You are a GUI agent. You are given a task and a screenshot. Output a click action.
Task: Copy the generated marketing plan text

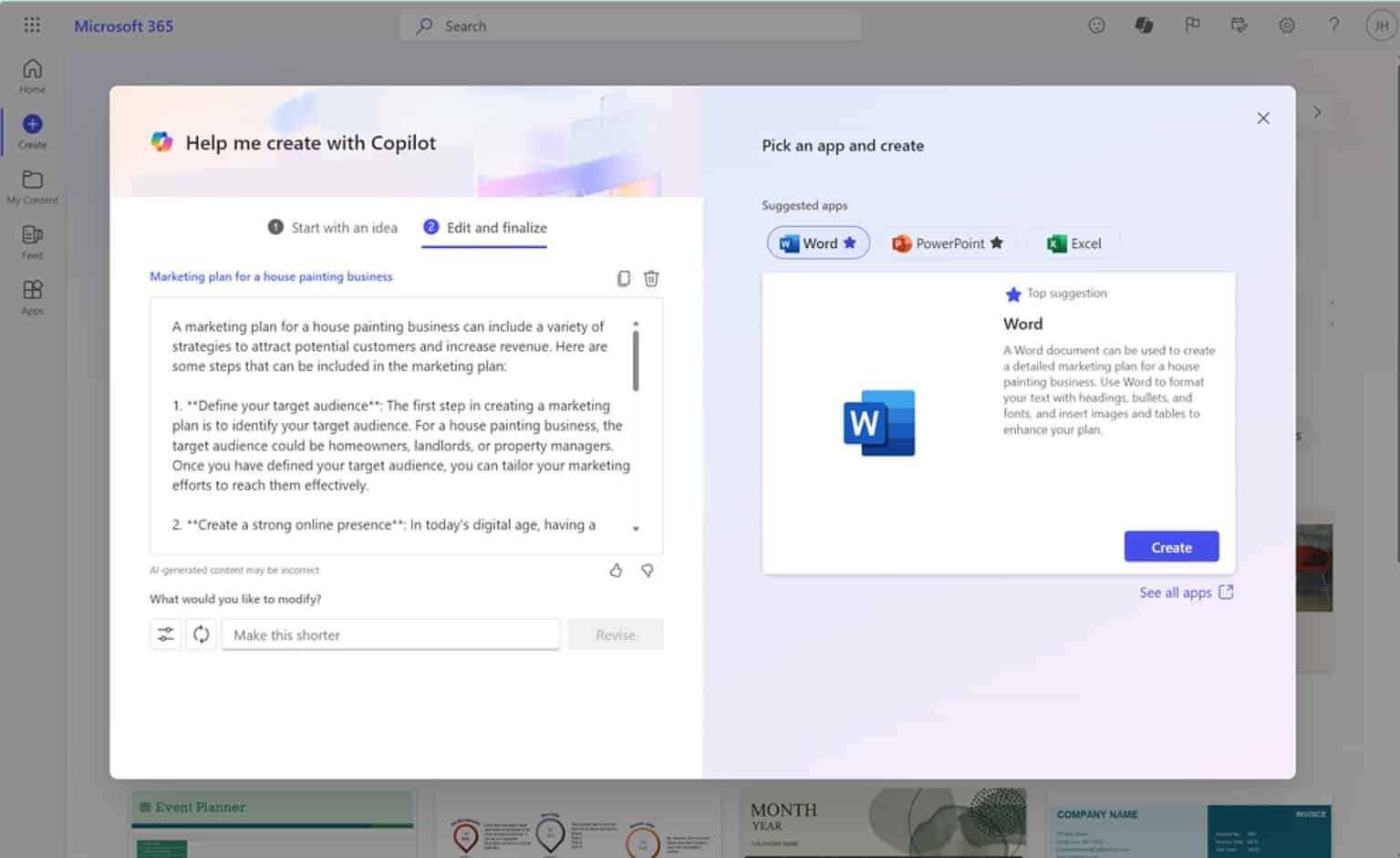tap(623, 278)
